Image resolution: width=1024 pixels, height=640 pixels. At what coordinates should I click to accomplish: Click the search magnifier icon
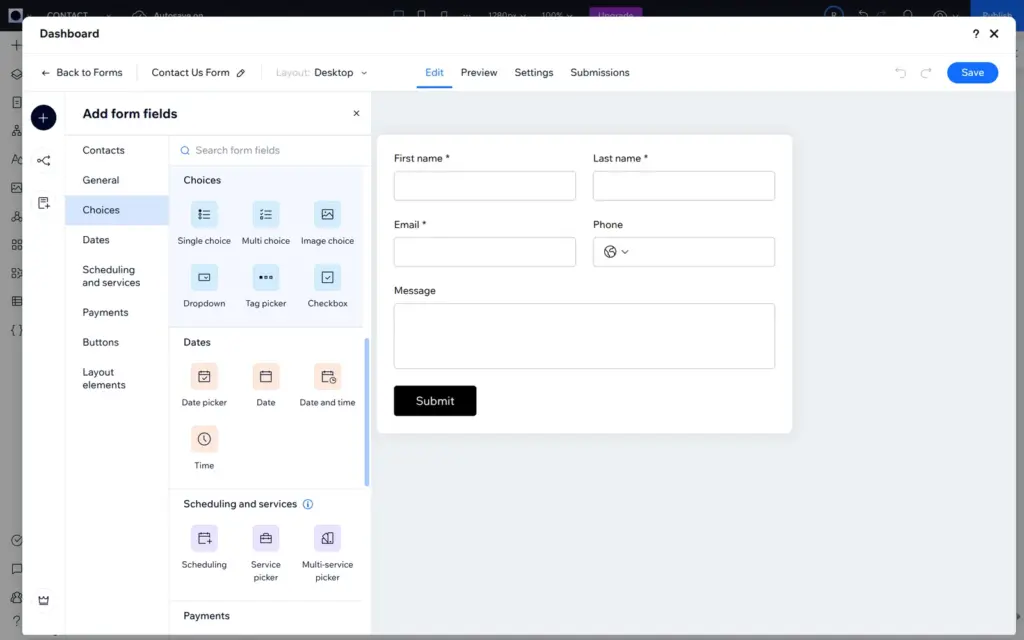click(x=185, y=150)
